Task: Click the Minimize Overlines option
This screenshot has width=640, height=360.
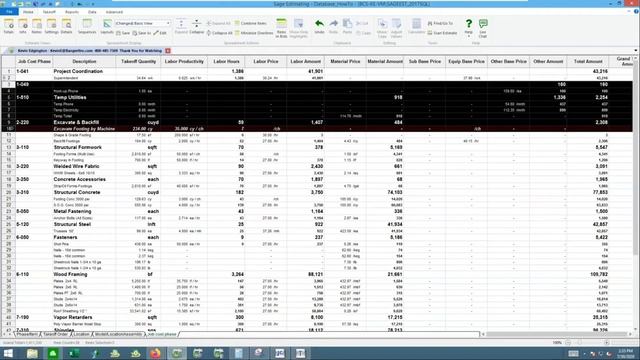Action: [254, 33]
